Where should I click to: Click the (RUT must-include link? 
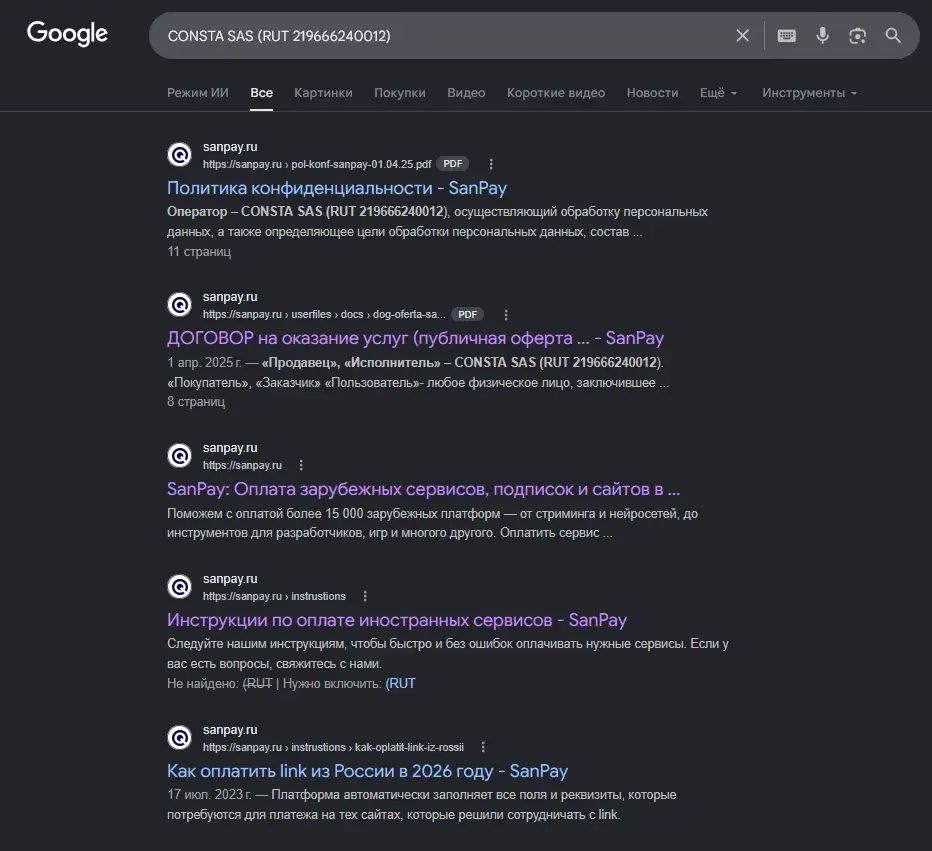click(400, 683)
